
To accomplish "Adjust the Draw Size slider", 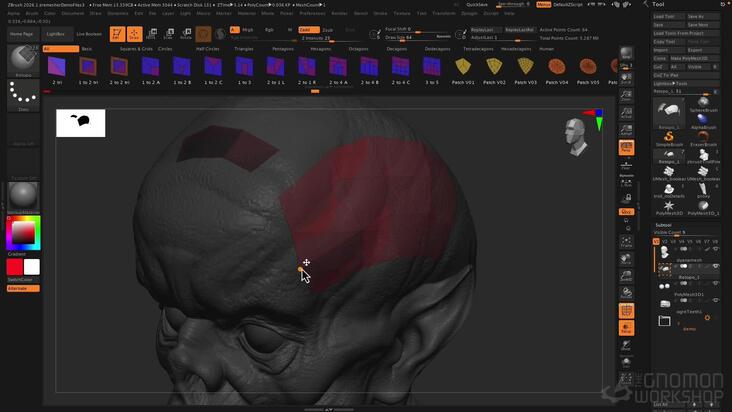I will (417, 37).
